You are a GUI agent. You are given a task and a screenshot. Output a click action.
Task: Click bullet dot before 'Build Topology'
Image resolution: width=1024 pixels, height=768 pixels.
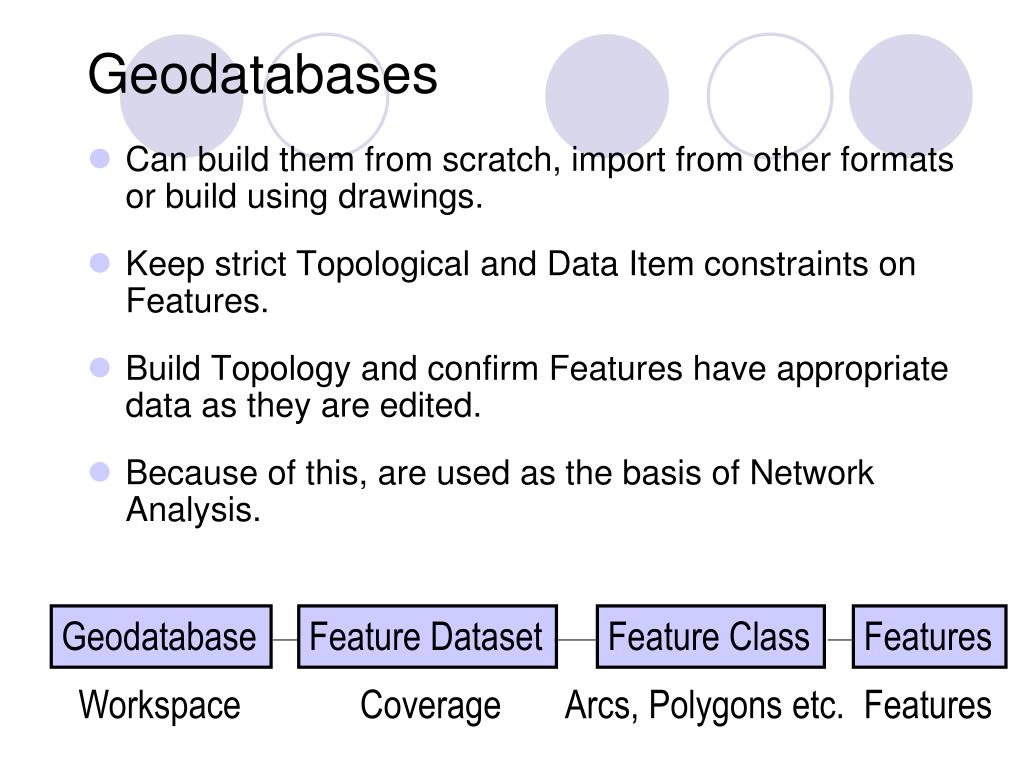pyautogui.click(x=100, y=368)
